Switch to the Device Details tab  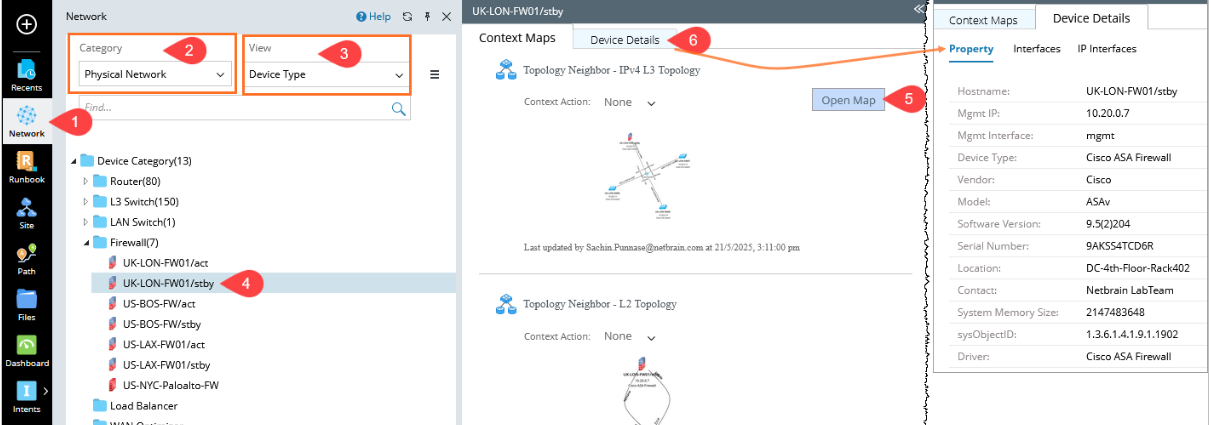[x=625, y=40]
